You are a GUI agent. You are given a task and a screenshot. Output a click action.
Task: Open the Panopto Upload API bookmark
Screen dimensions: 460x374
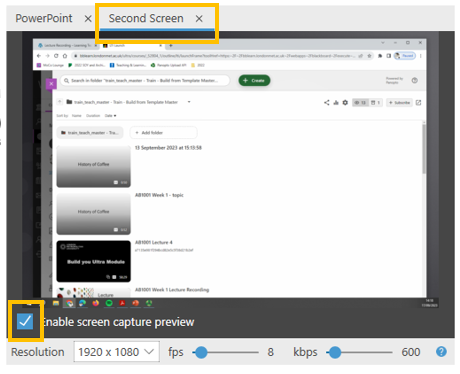pyautogui.click(x=168, y=65)
